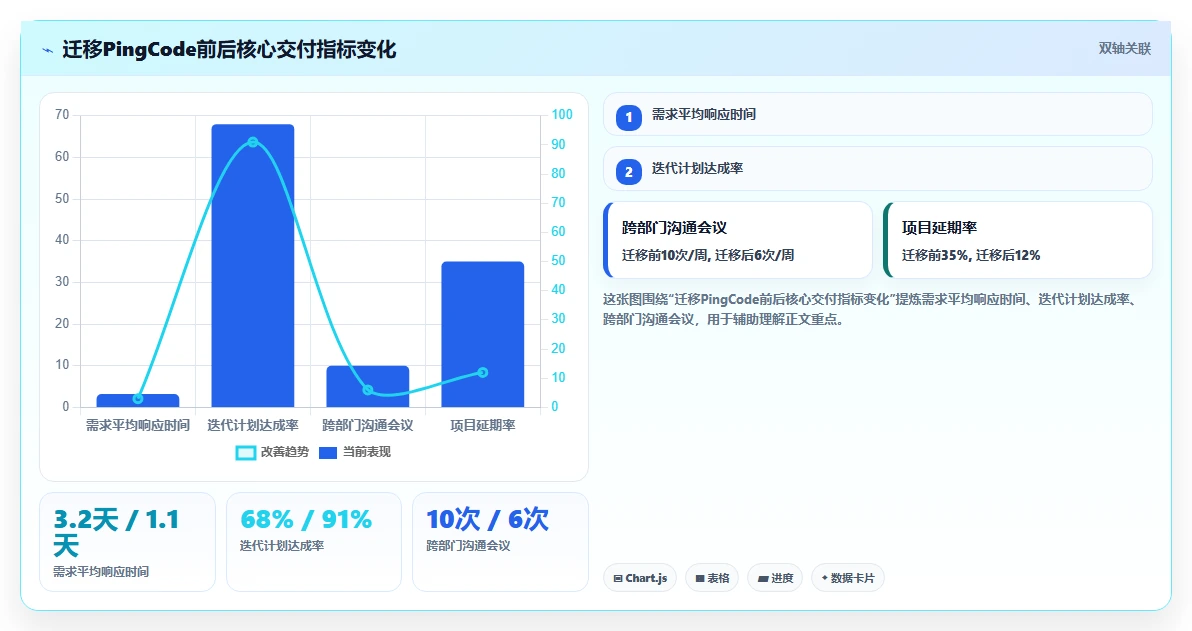Click the 需求平均响应时间 bar in chart
The width and height of the screenshot is (1192, 631).
click(138, 400)
